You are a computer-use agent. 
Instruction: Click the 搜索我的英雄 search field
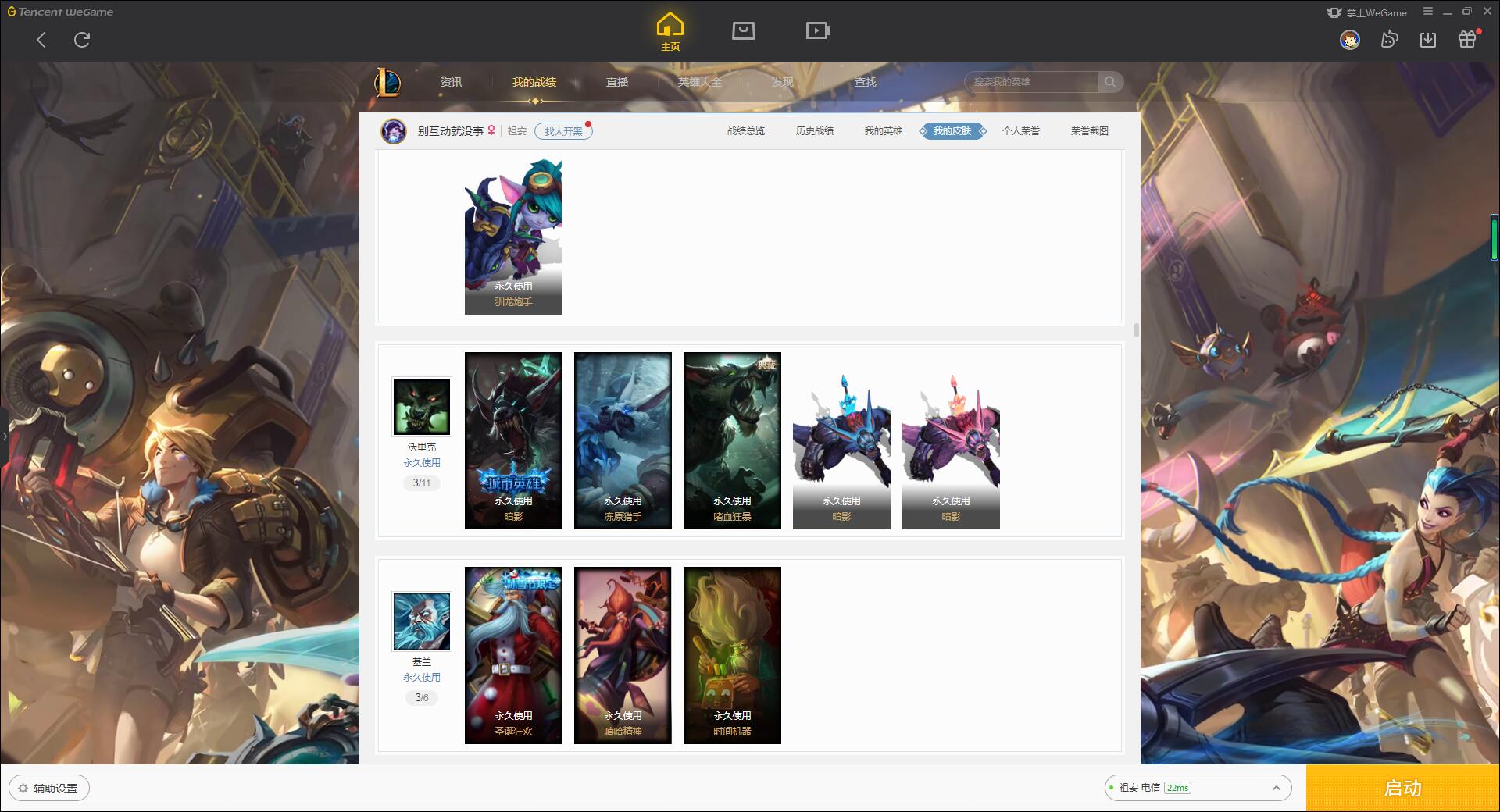click(x=1033, y=82)
